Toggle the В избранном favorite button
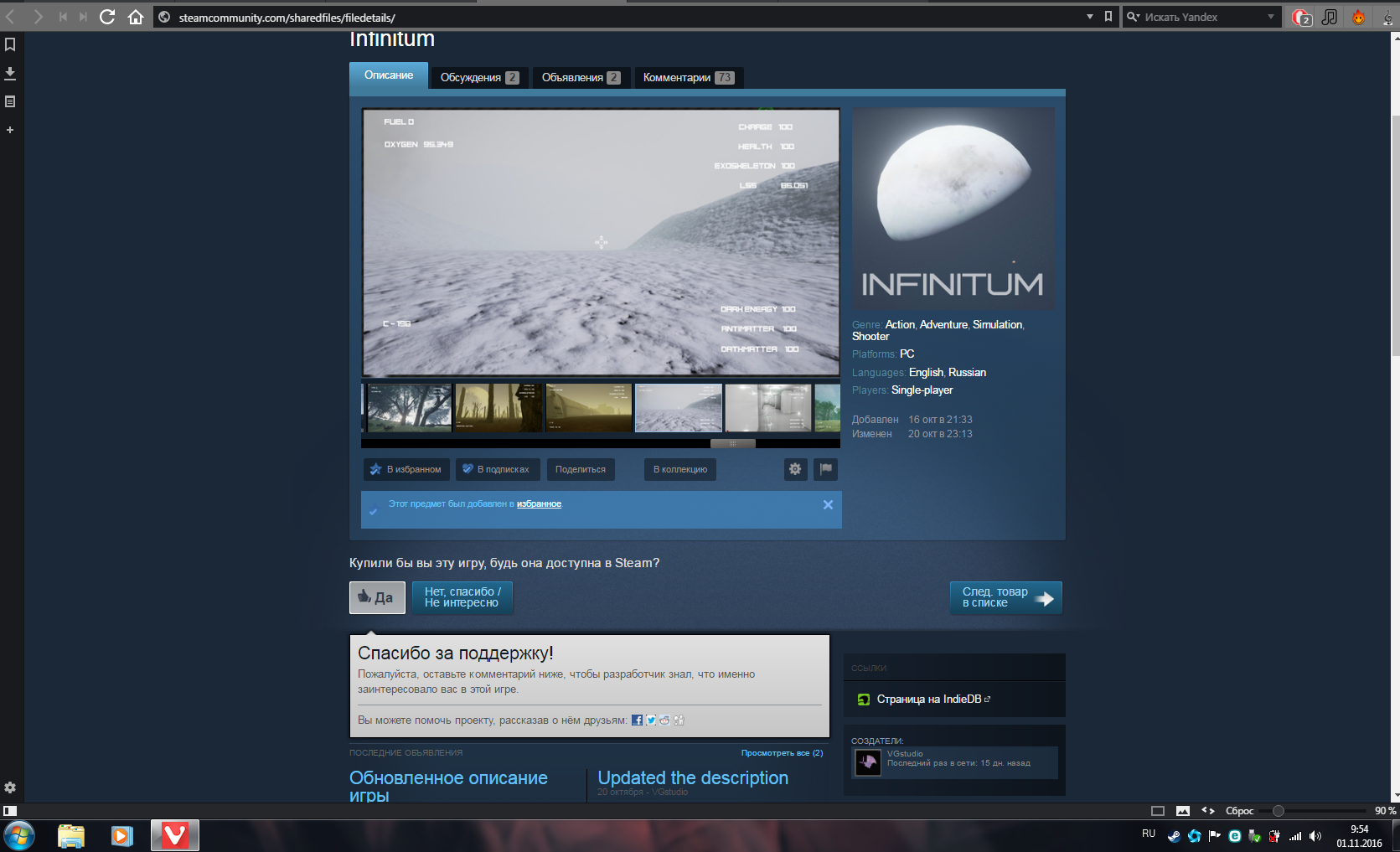The width and height of the screenshot is (1400, 852). (x=406, y=469)
